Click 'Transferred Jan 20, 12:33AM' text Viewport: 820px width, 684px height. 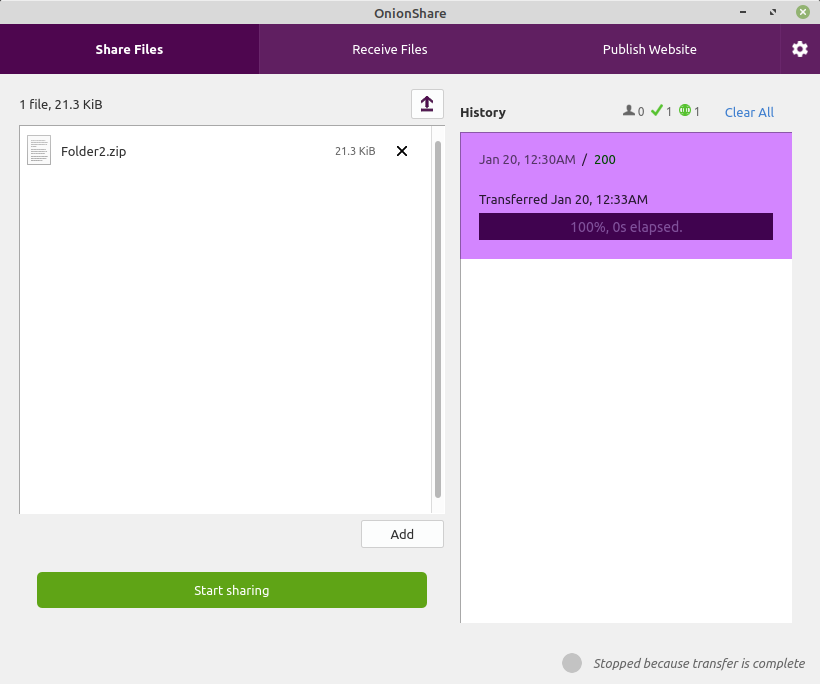(563, 199)
